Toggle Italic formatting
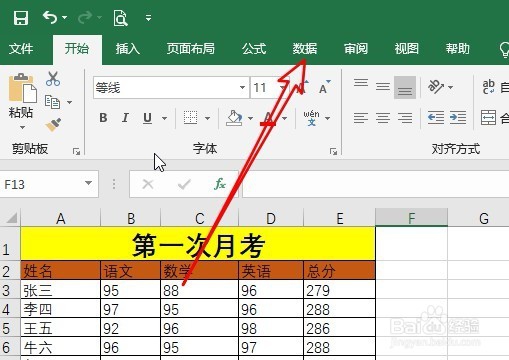This screenshot has height=360, width=509. pos(125,118)
